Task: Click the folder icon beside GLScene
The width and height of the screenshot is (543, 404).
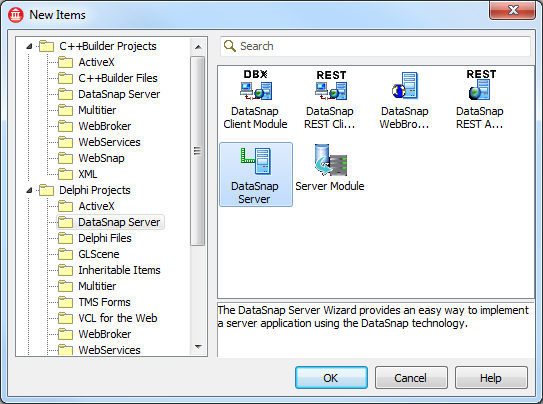Action: click(65, 254)
